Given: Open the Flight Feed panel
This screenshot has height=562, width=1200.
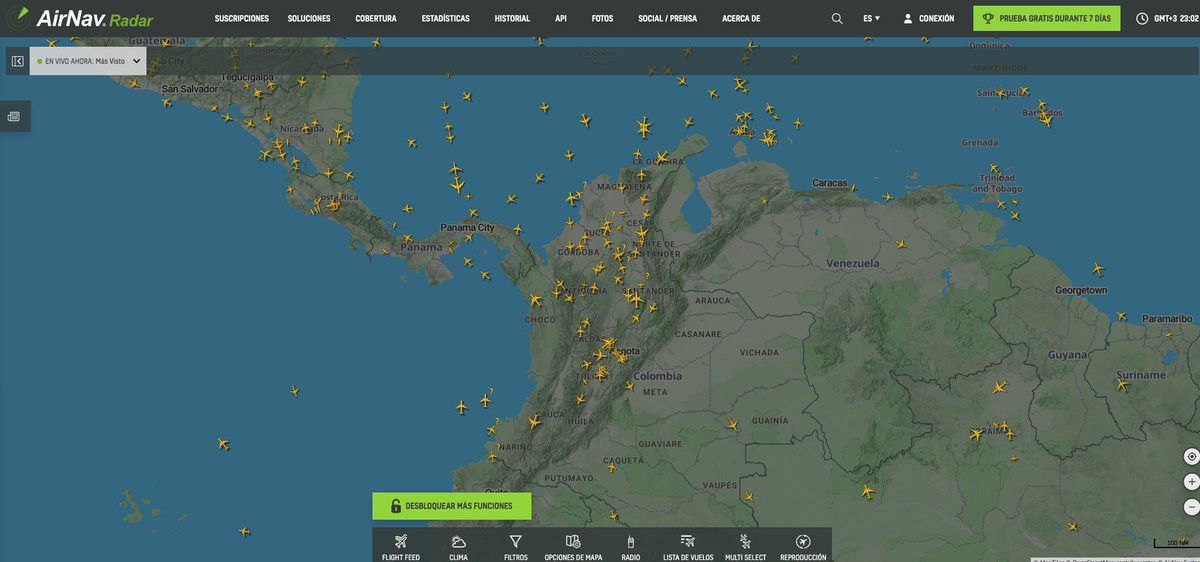Looking at the screenshot, I should [401, 546].
